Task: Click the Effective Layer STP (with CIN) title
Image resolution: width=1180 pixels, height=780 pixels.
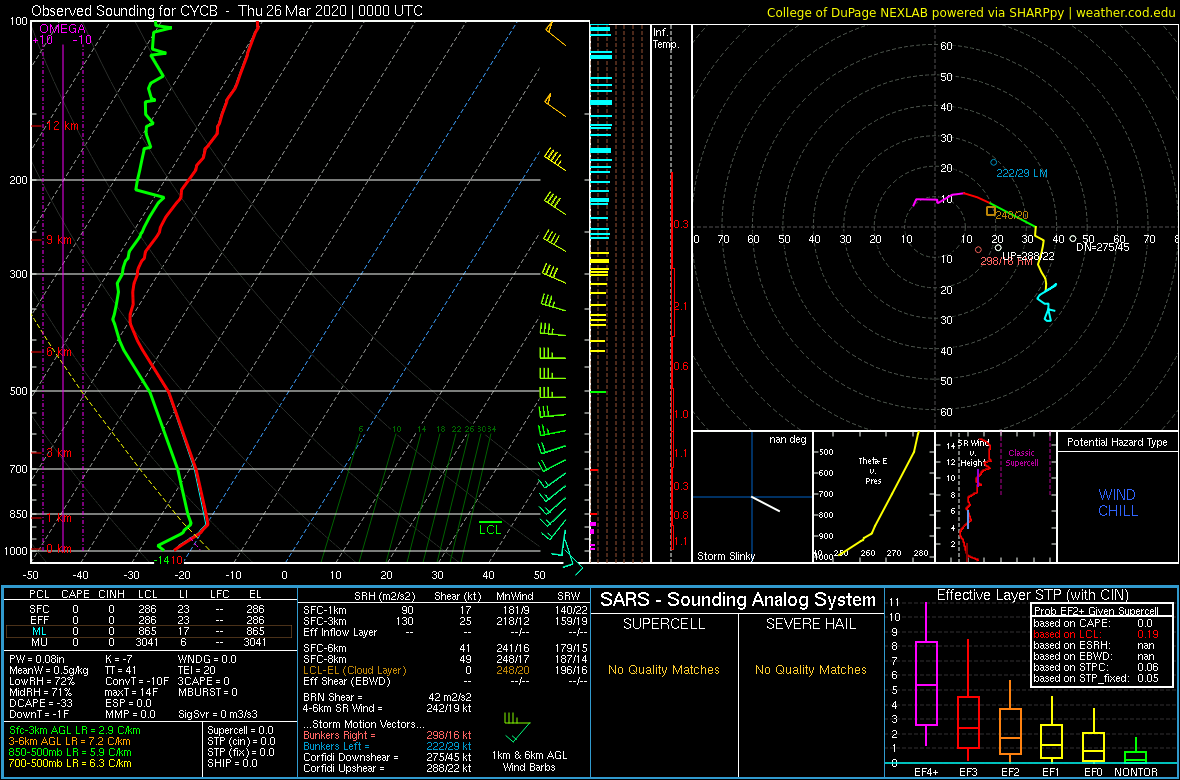Action: (1032, 595)
